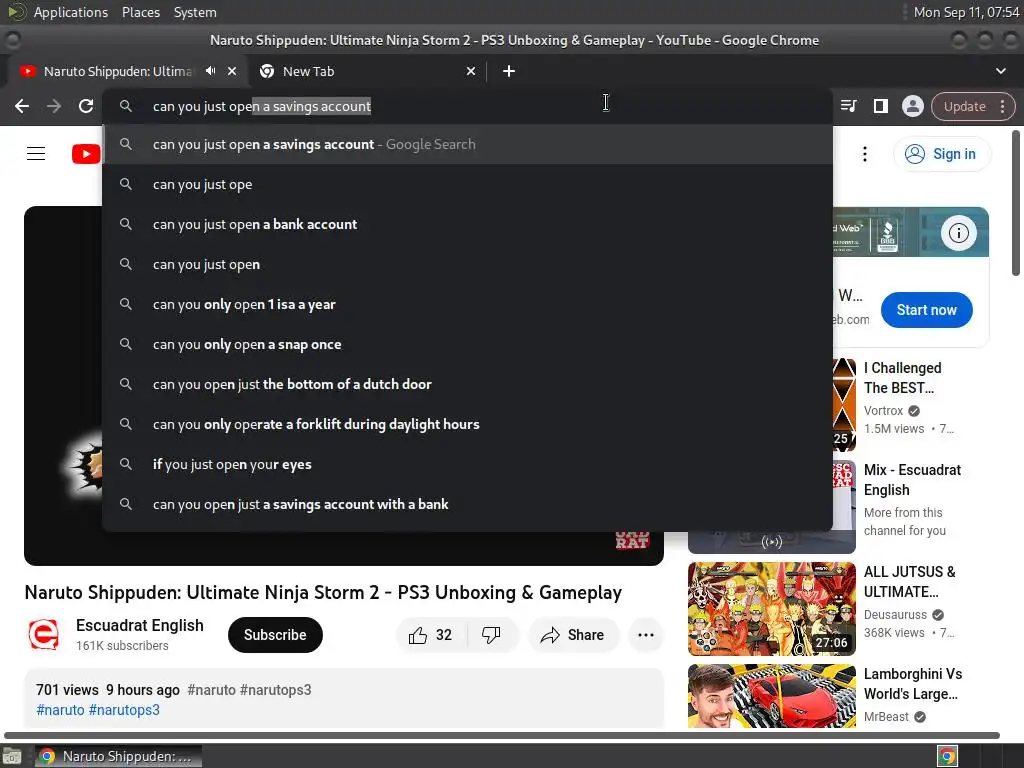Open the Places menu
1024x768 pixels.
(140, 12)
